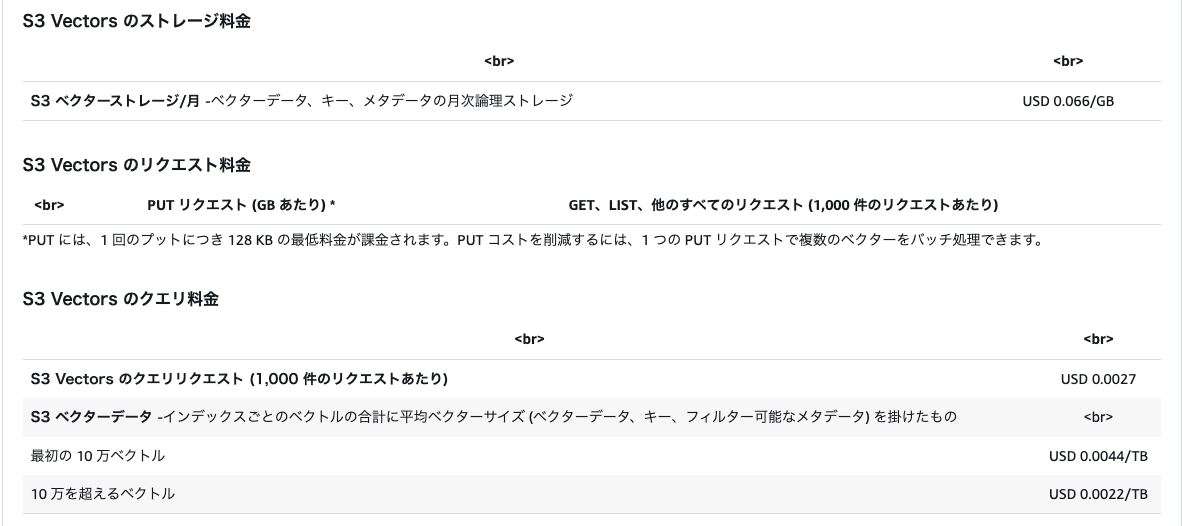Click the S3 Vectors のクエリ料金 heading
The height and width of the screenshot is (526, 1182).
120,299
